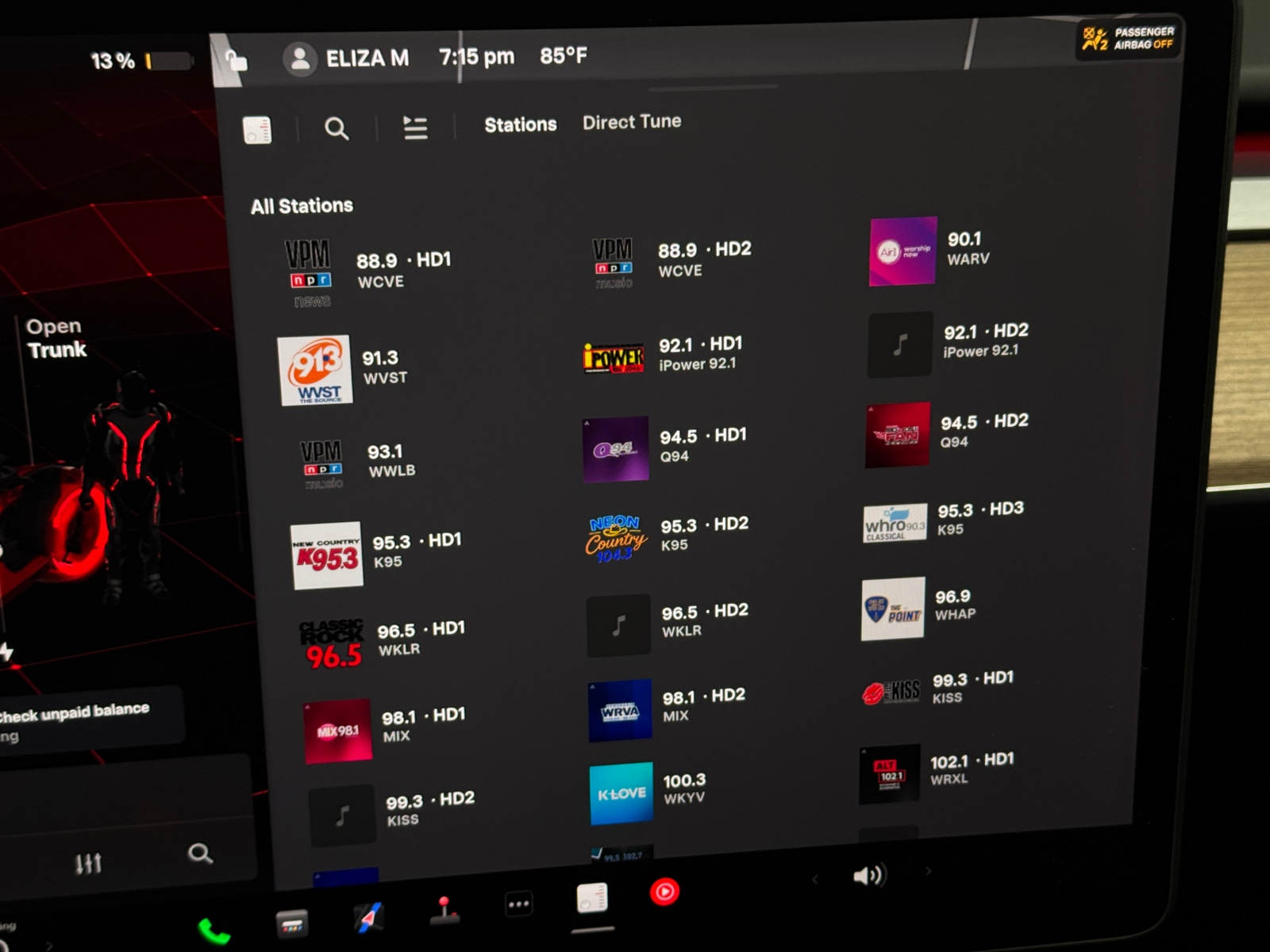Tune to 88.9 HD1 WCVE

[x=368, y=272]
